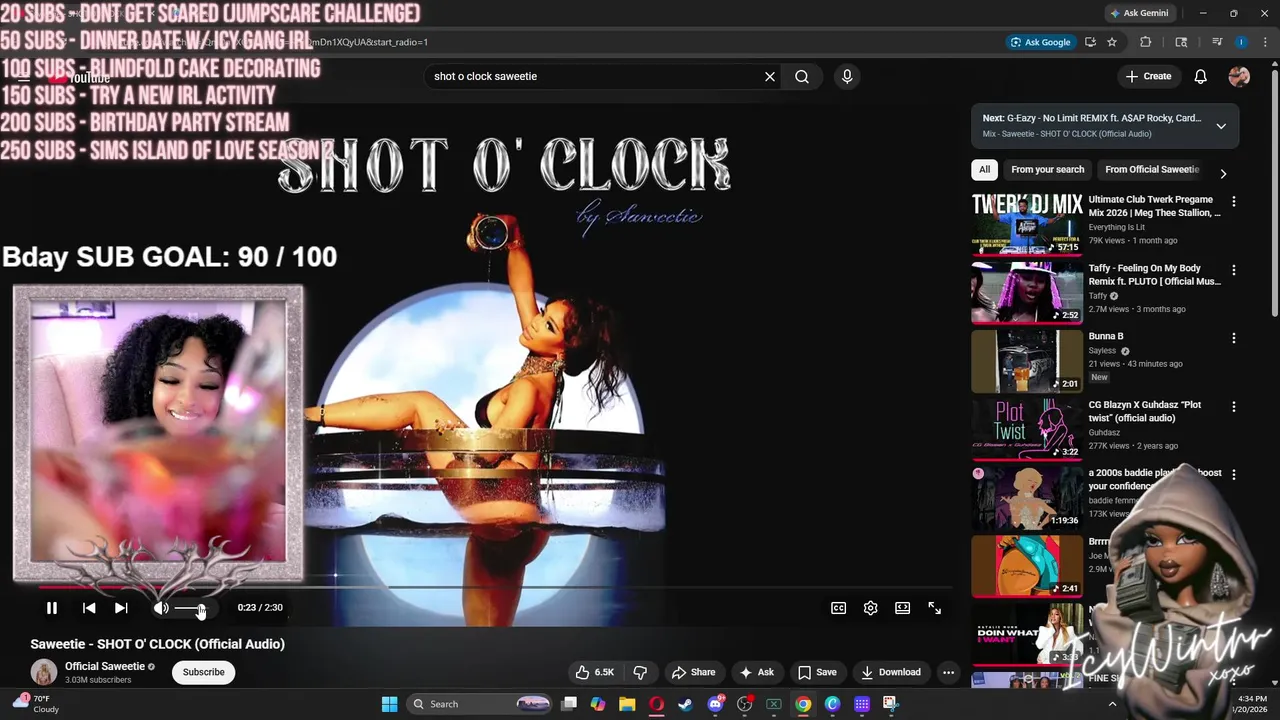Screen dimensions: 1280x720
Task: Launch Copilot from the taskbar
Action: [x=598, y=704]
